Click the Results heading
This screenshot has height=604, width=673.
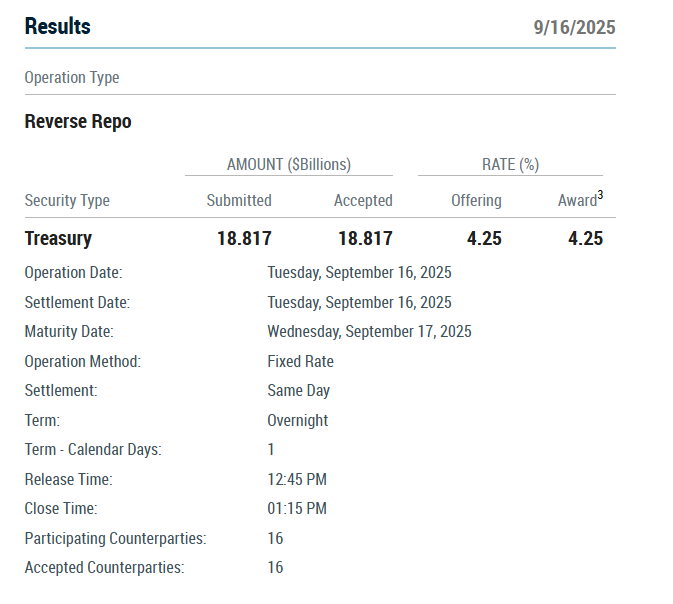[x=58, y=26]
